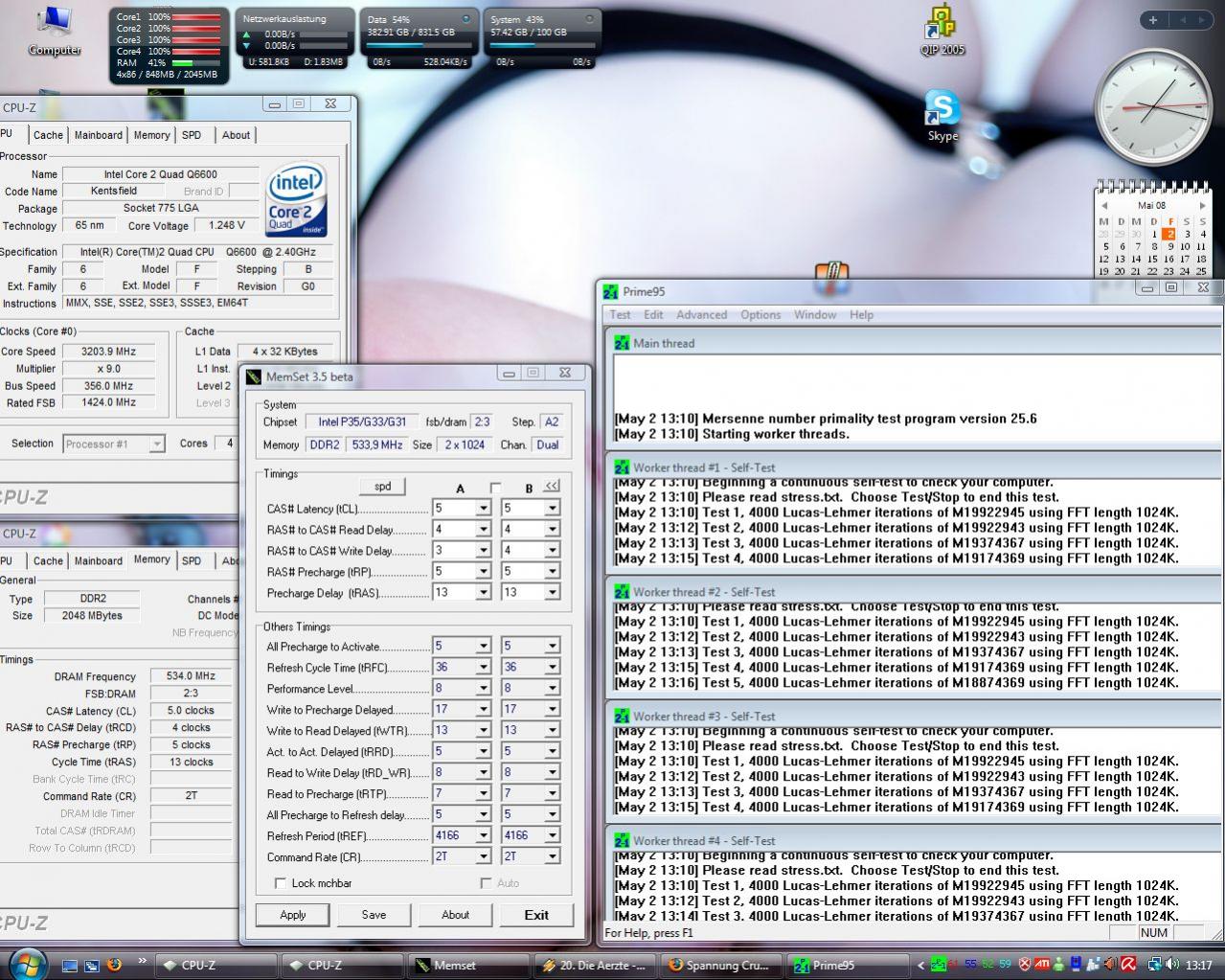Switch to SPD tab in top CPU-Z
The width and height of the screenshot is (1225, 980).
coord(192,135)
